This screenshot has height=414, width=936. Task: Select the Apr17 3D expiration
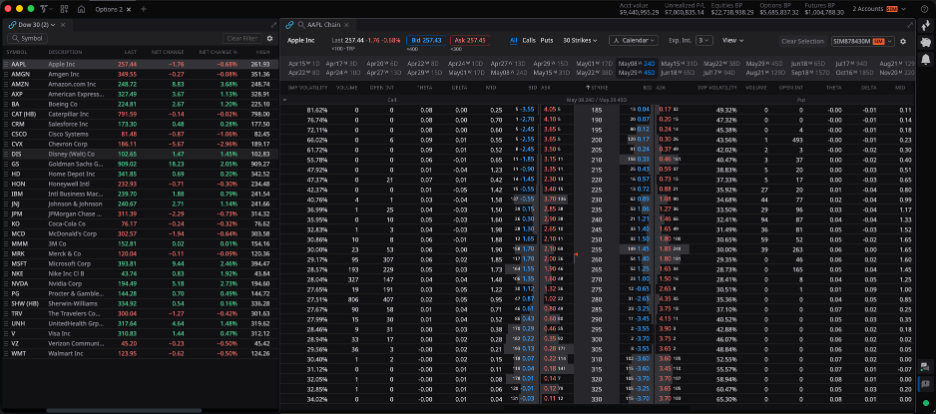(x=341, y=63)
